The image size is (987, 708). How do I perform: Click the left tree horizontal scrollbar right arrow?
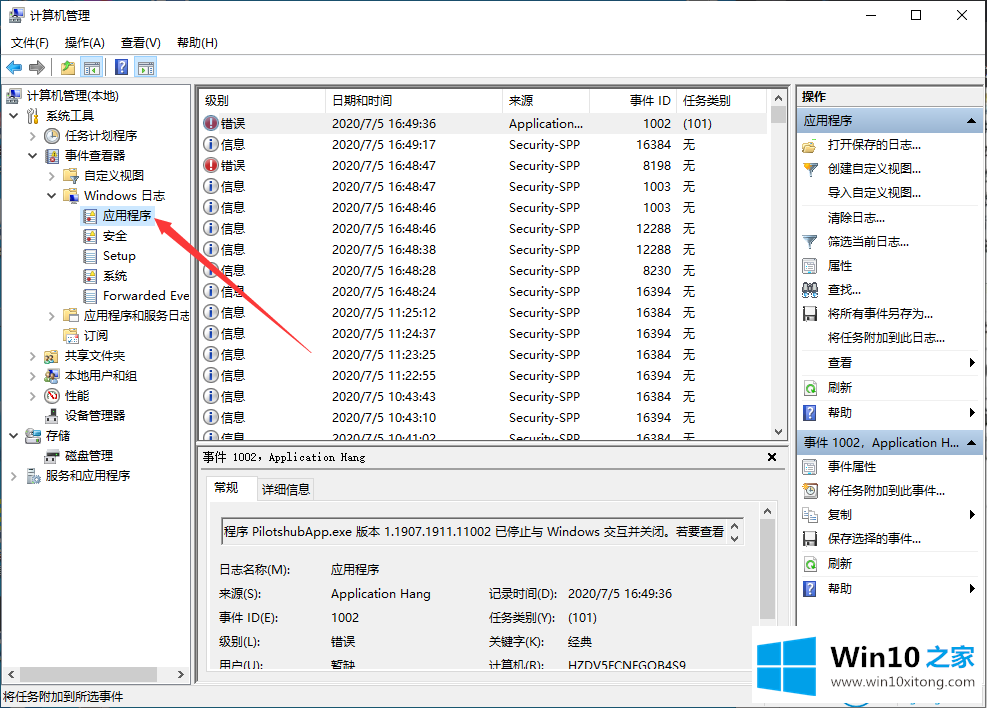181,675
